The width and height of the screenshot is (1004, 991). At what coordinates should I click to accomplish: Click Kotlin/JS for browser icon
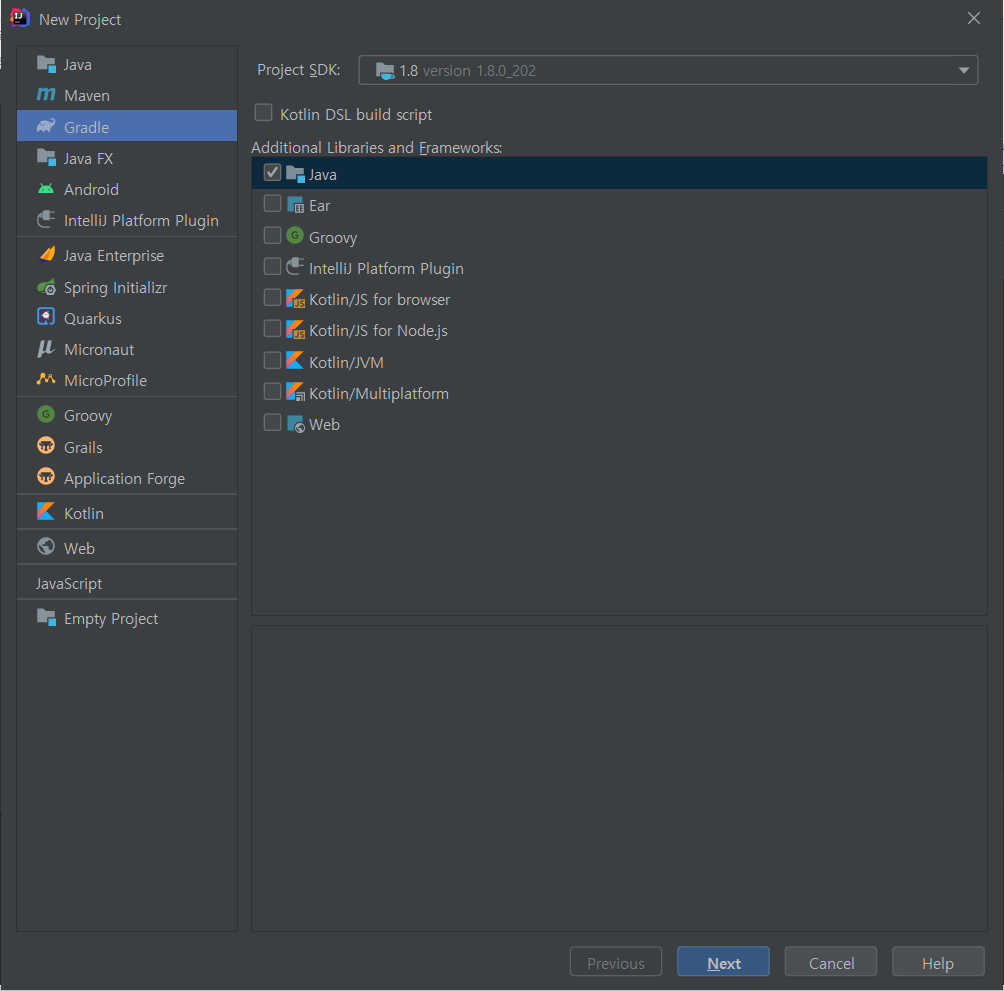click(295, 298)
